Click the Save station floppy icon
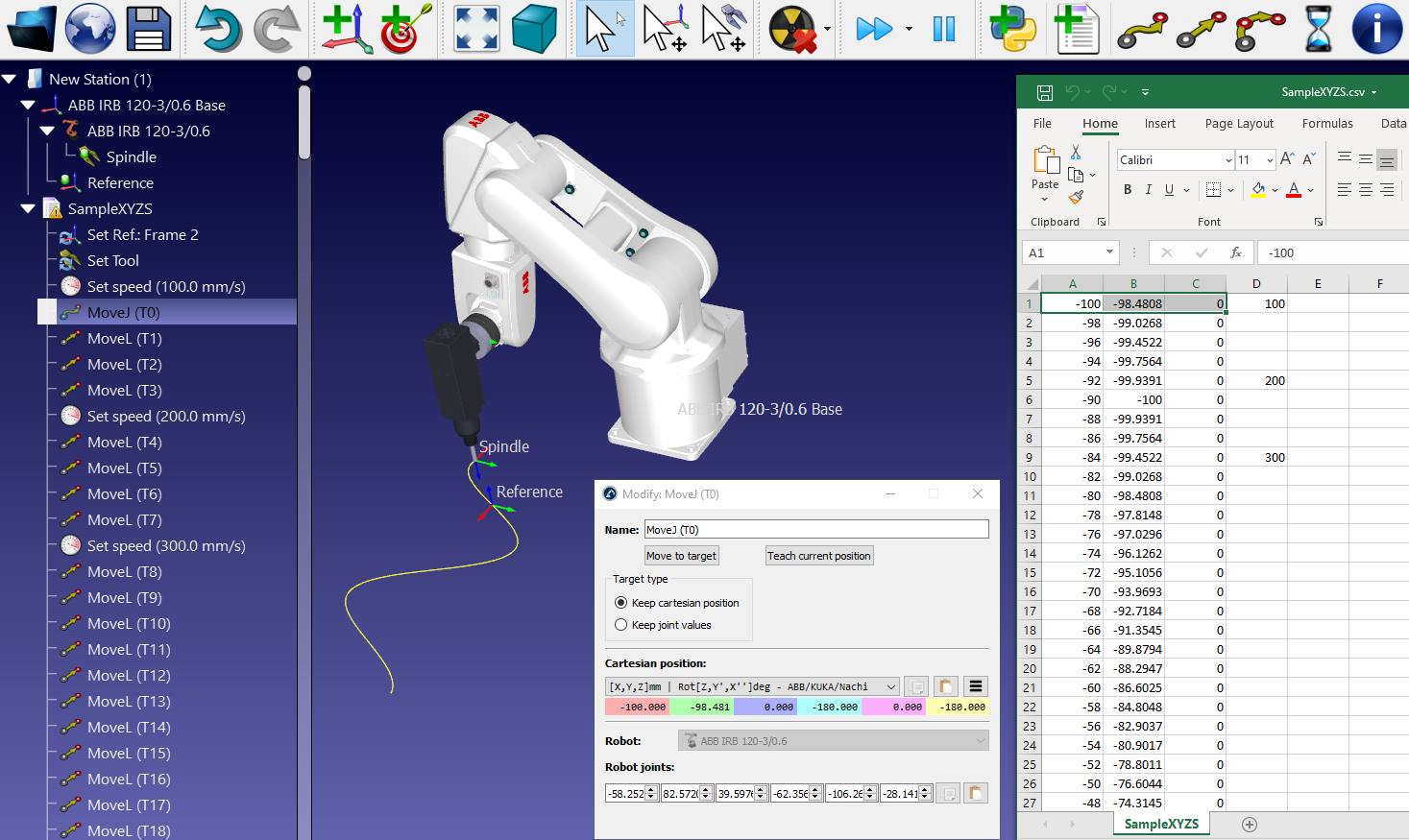1409x840 pixels. (148, 28)
